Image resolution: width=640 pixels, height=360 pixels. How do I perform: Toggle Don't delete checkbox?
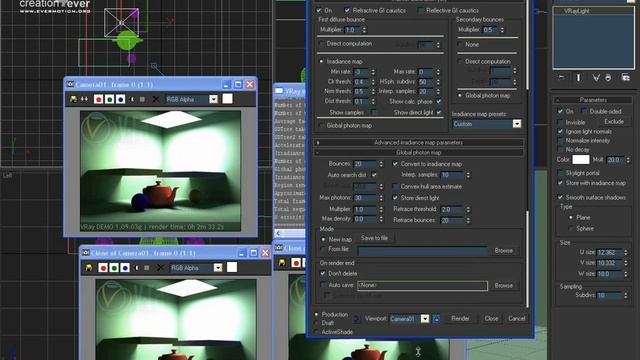pos(323,273)
